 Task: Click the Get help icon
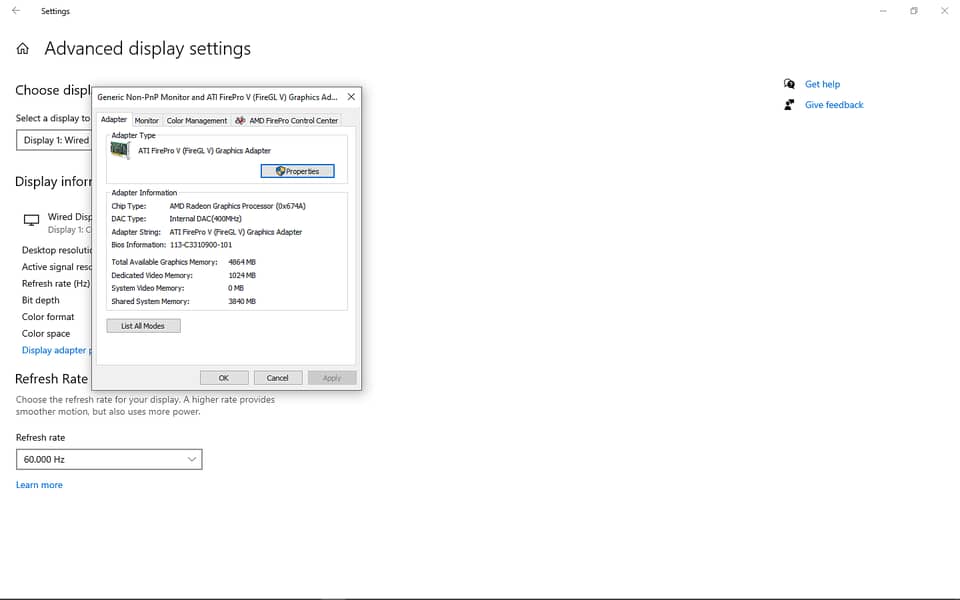tap(789, 84)
